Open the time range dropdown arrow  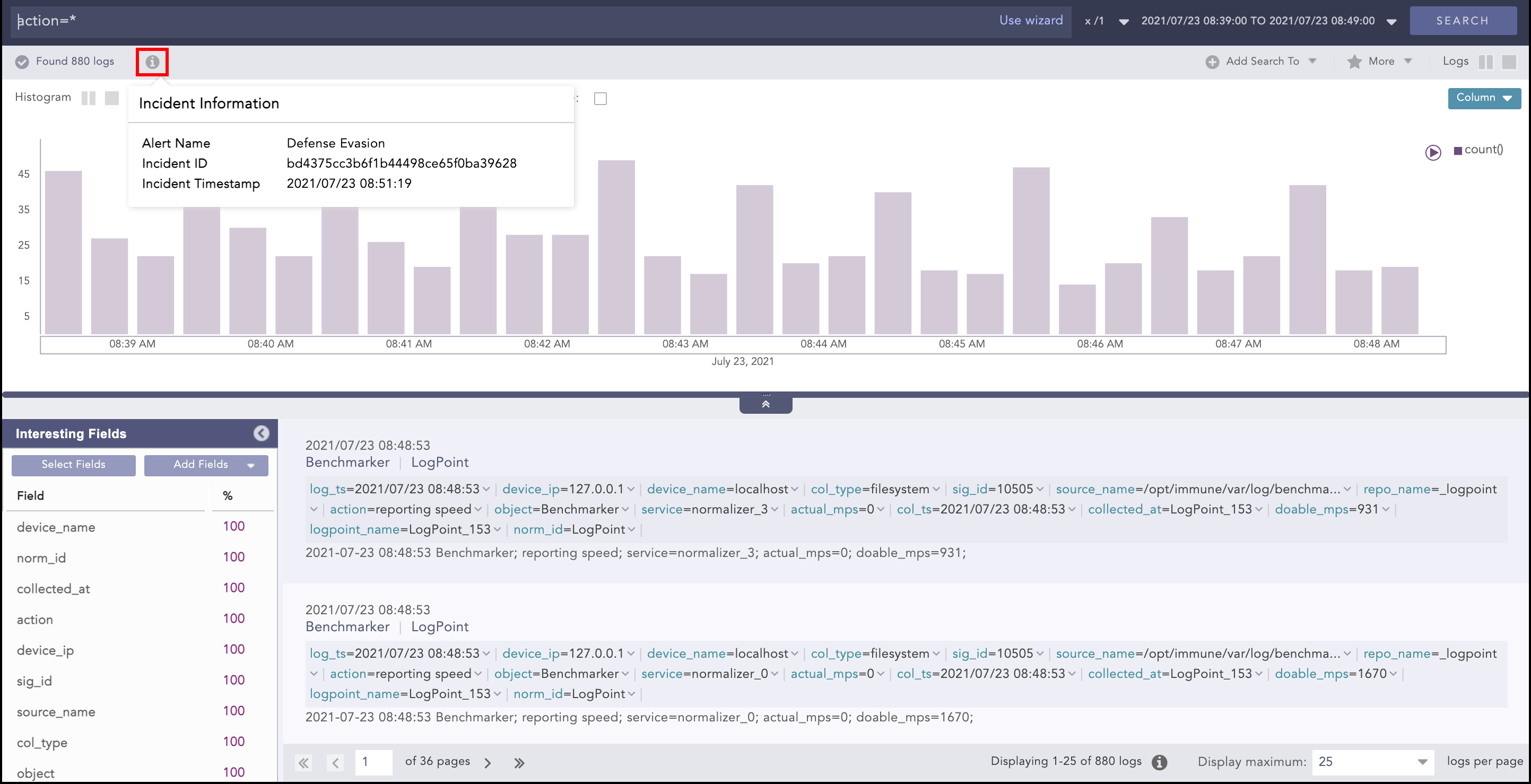coord(1391,22)
